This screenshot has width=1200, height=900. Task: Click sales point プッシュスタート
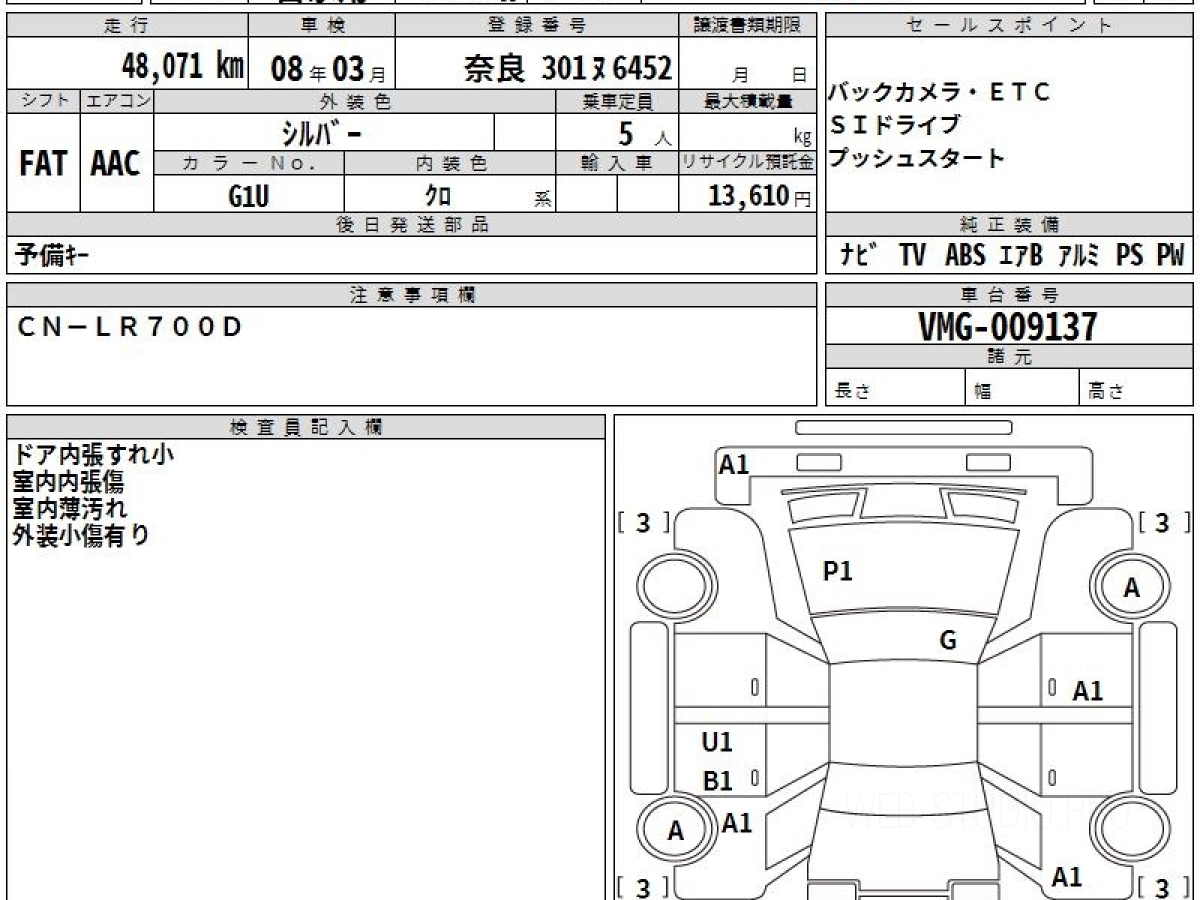point(917,158)
